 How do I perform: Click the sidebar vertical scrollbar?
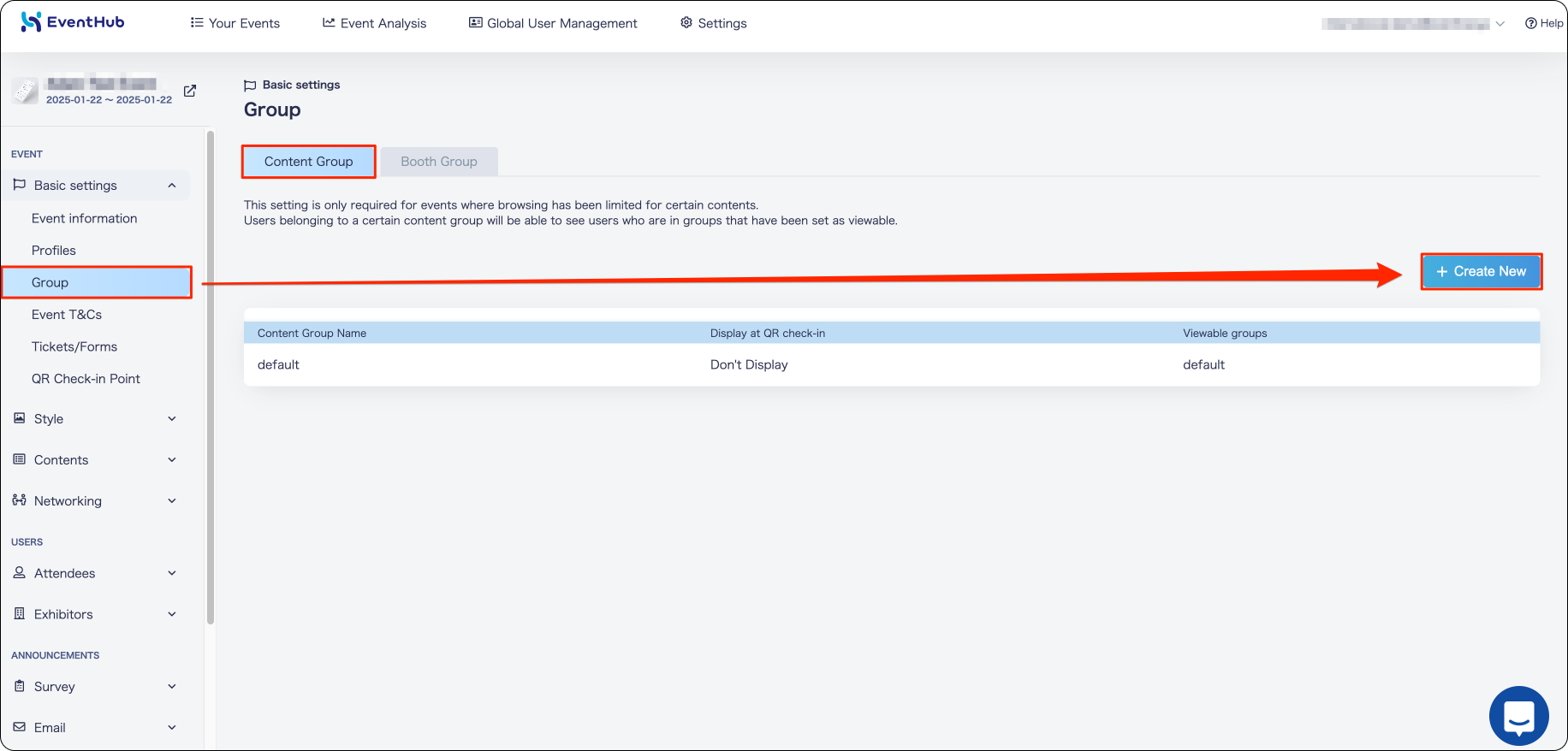(x=211, y=376)
